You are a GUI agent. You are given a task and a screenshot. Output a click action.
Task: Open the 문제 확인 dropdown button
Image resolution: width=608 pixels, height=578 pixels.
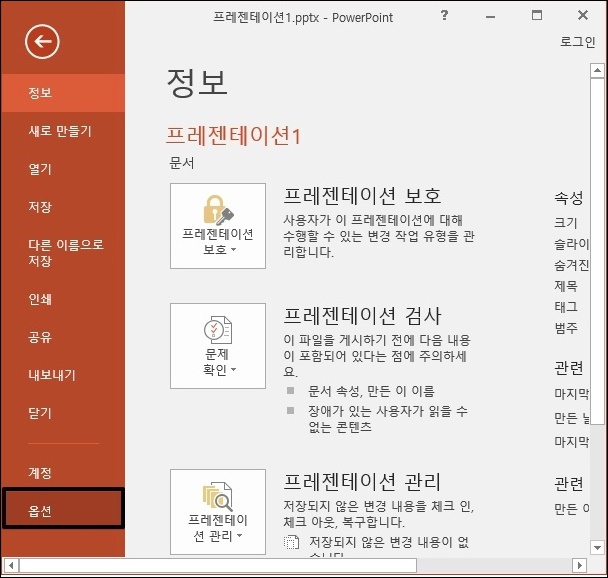tap(218, 346)
